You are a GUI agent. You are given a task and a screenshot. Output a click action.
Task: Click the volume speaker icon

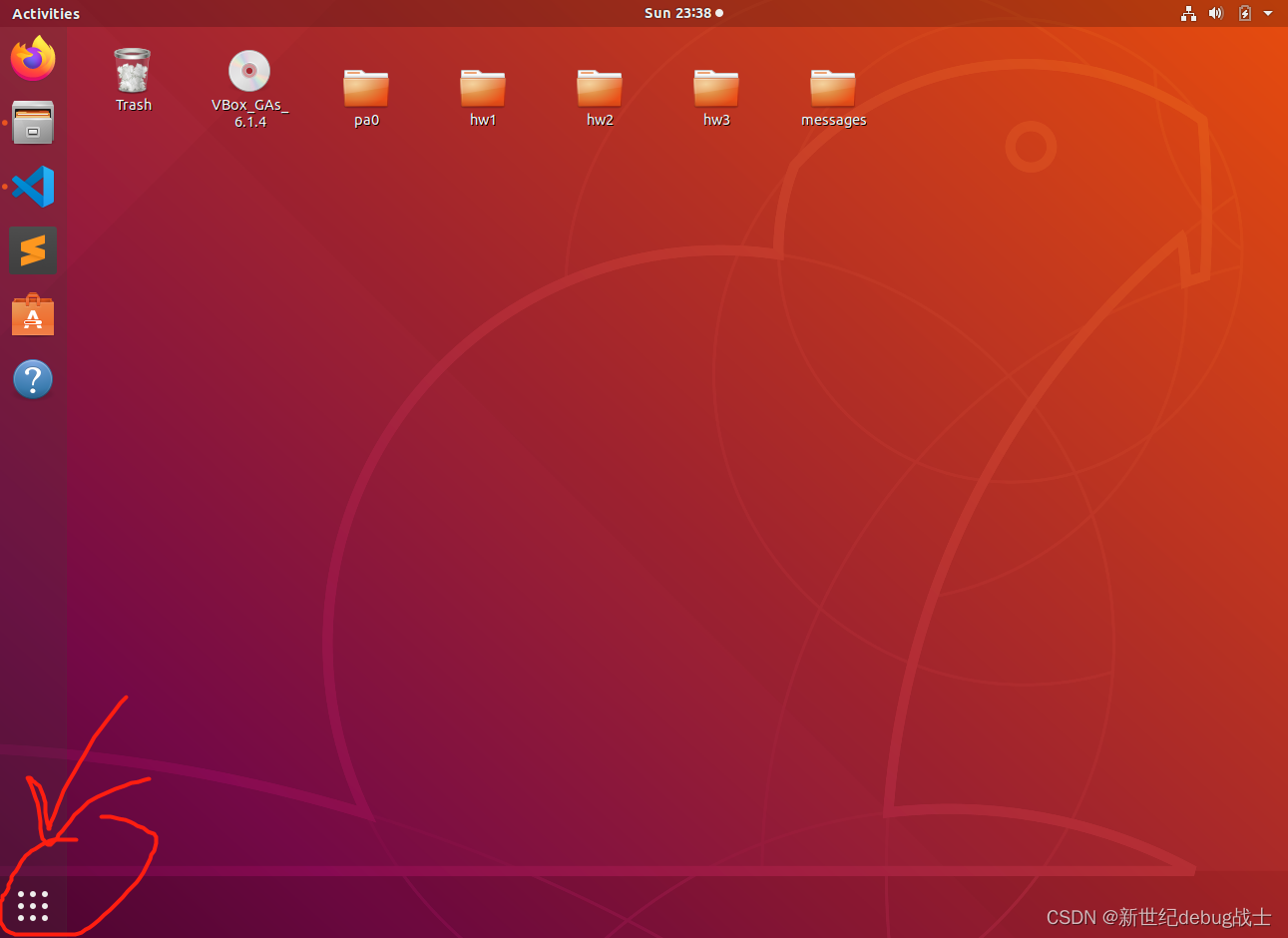[x=1215, y=13]
